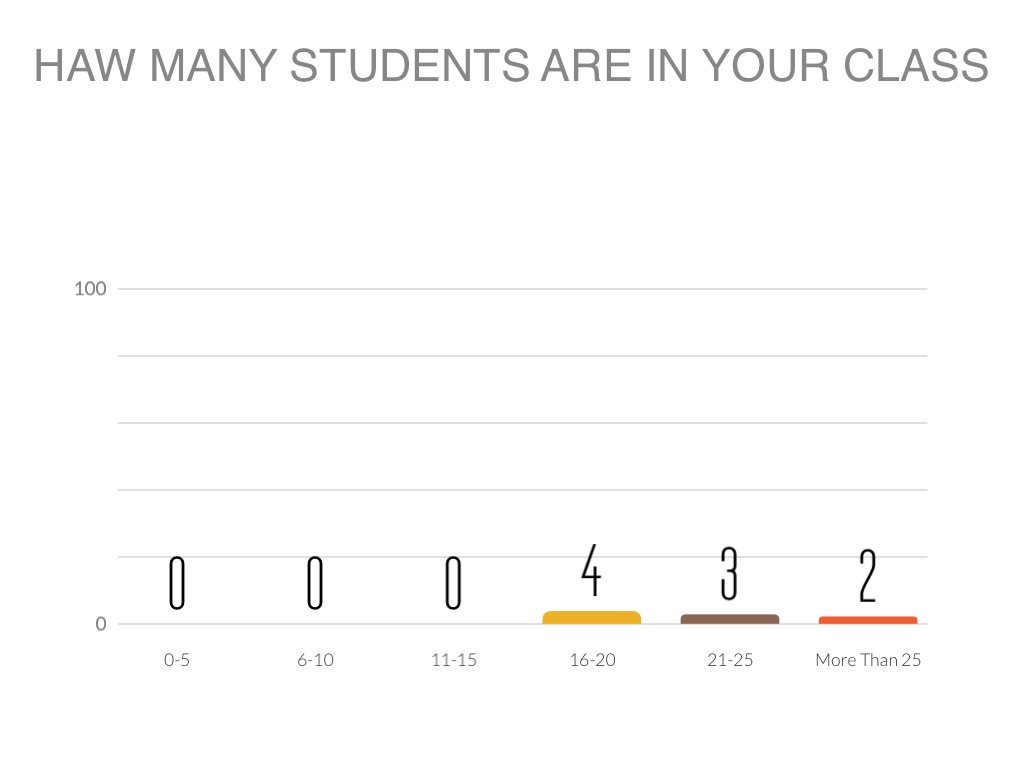Select the orange More Than 25 bar

(x=868, y=620)
